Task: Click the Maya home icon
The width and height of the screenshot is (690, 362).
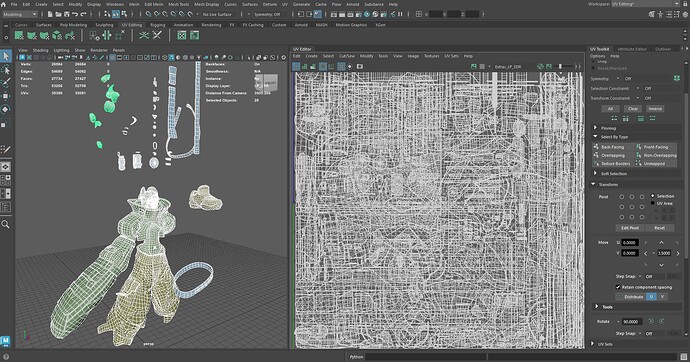Action: 4,4
